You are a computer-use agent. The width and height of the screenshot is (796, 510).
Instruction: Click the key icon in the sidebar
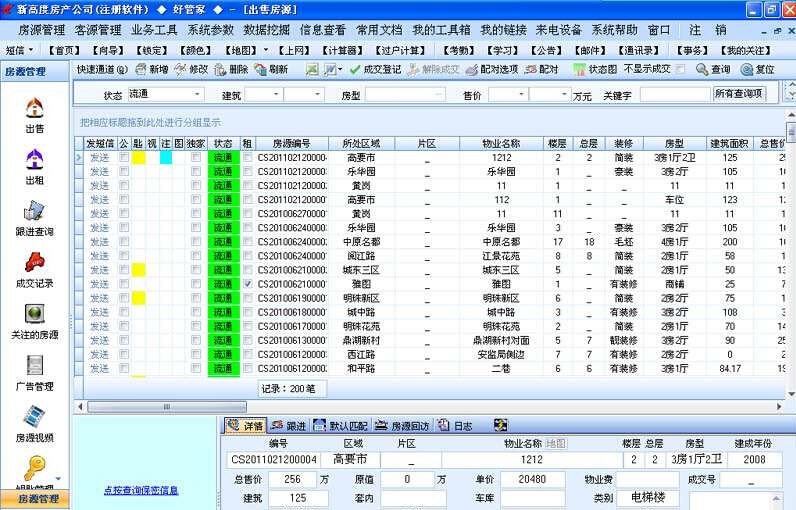(35, 467)
